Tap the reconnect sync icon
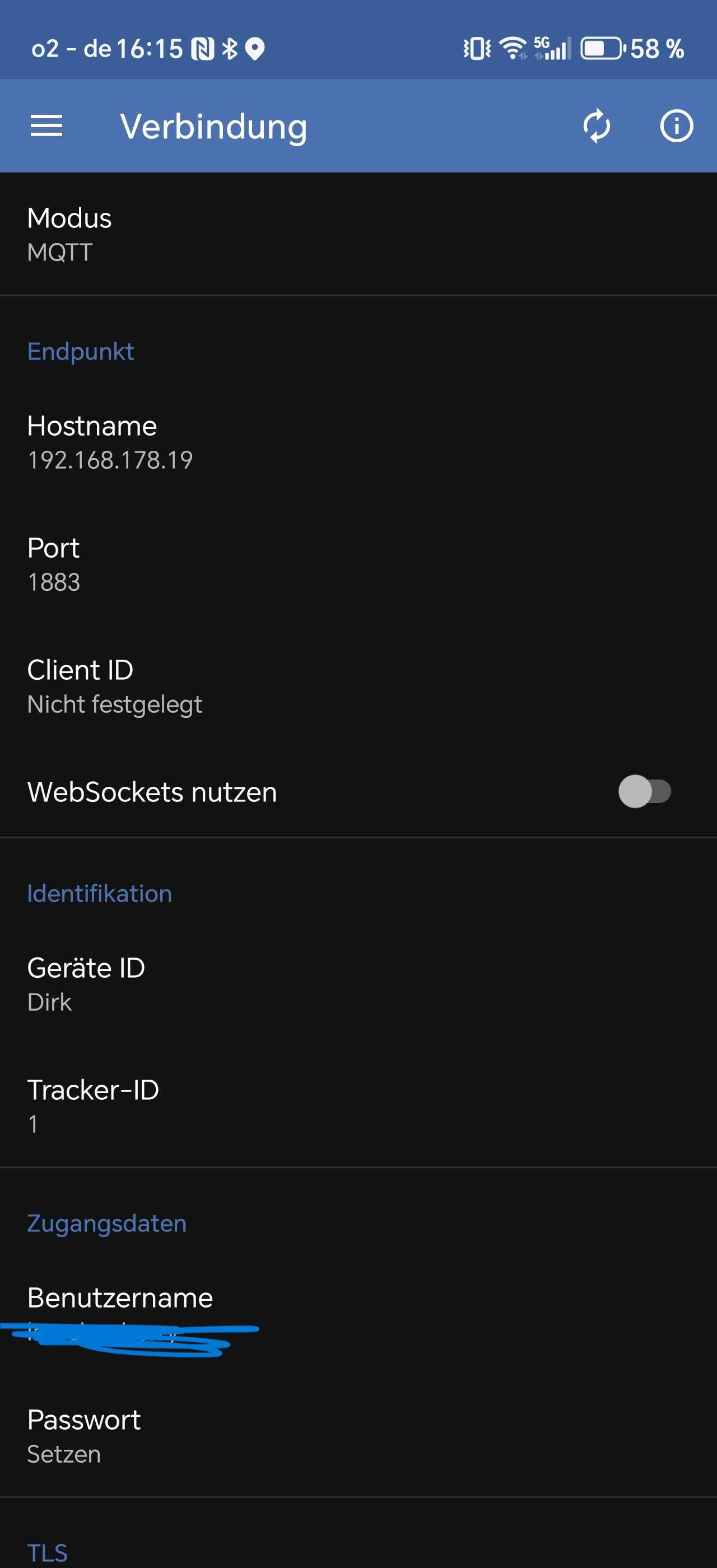This screenshot has width=717, height=1568. click(x=597, y=126)
